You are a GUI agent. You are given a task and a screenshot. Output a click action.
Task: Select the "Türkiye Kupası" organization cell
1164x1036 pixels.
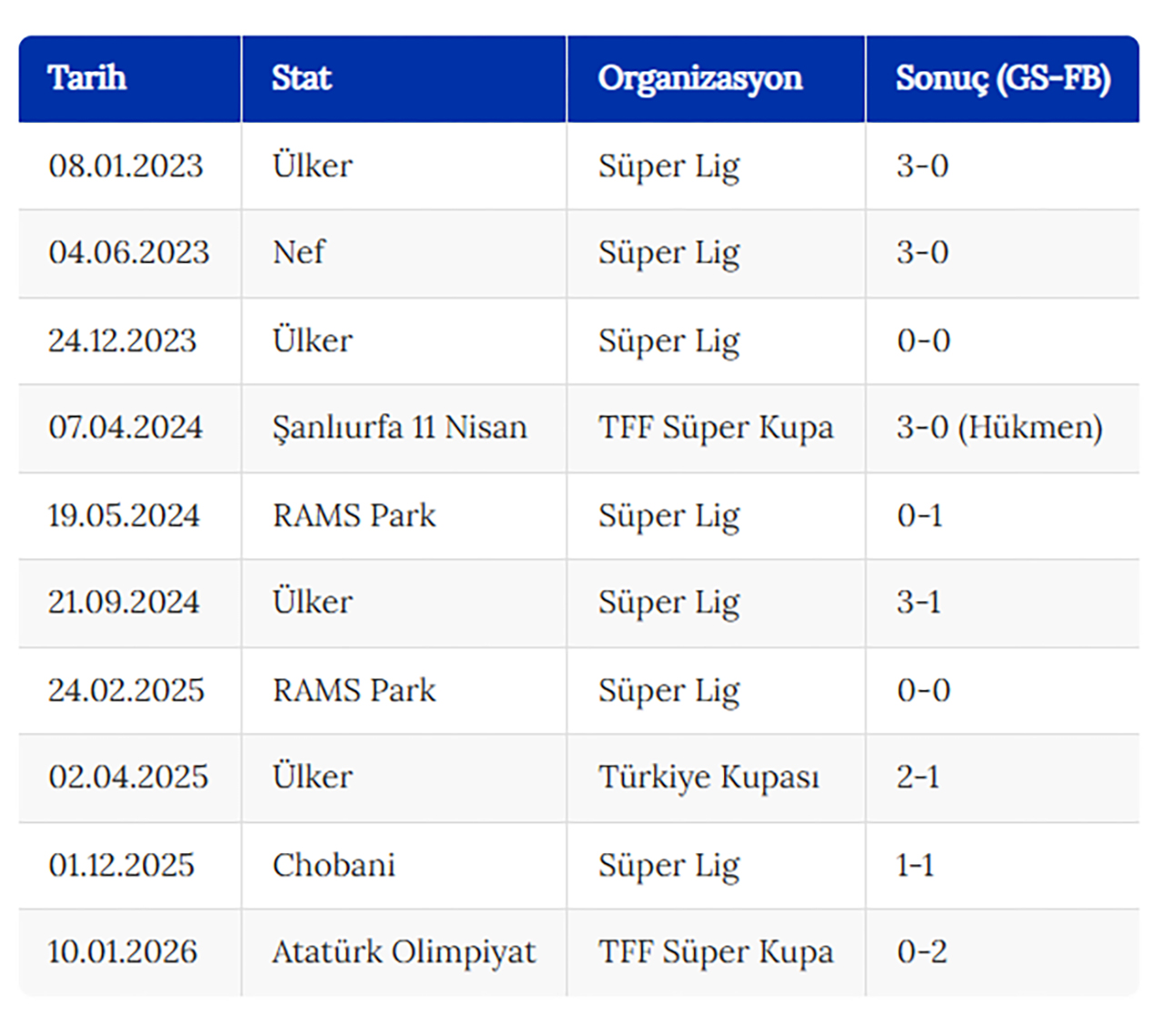pyautogui.click(x=708, y=778)
